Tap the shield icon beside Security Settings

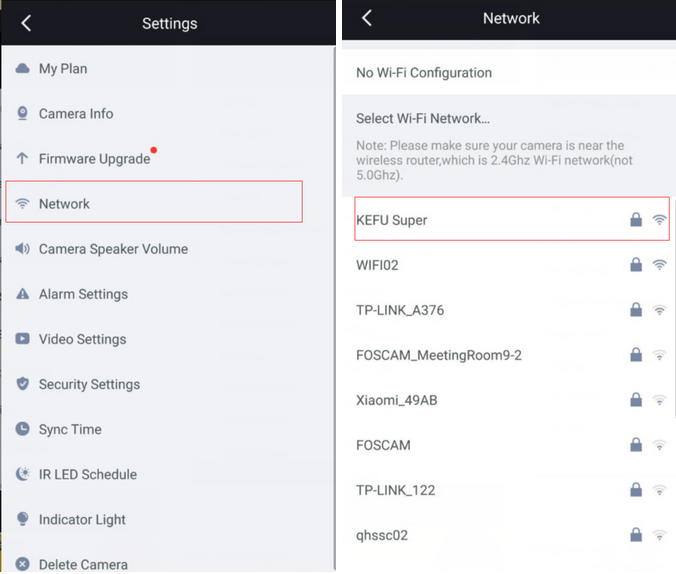pos(22,384)
